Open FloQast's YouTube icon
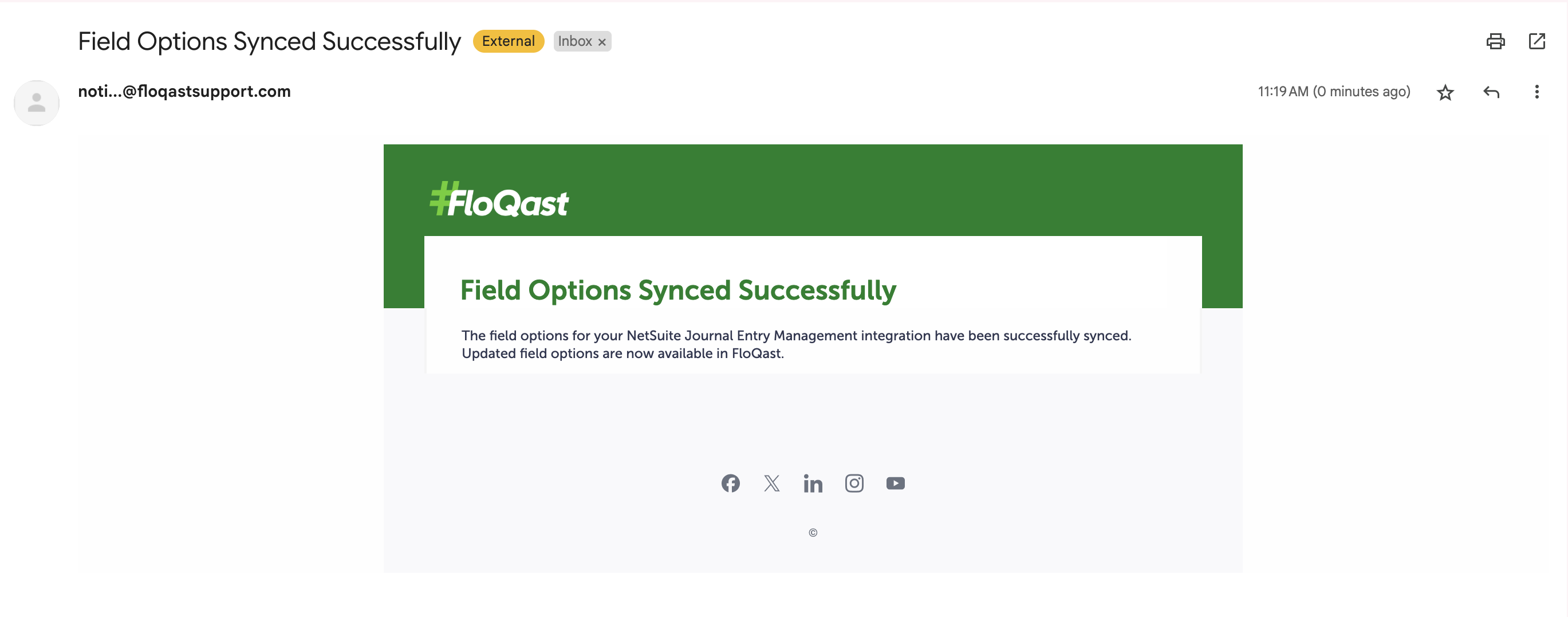The height and width of the screenshot is (617, 1568). [x=896, y=483]
